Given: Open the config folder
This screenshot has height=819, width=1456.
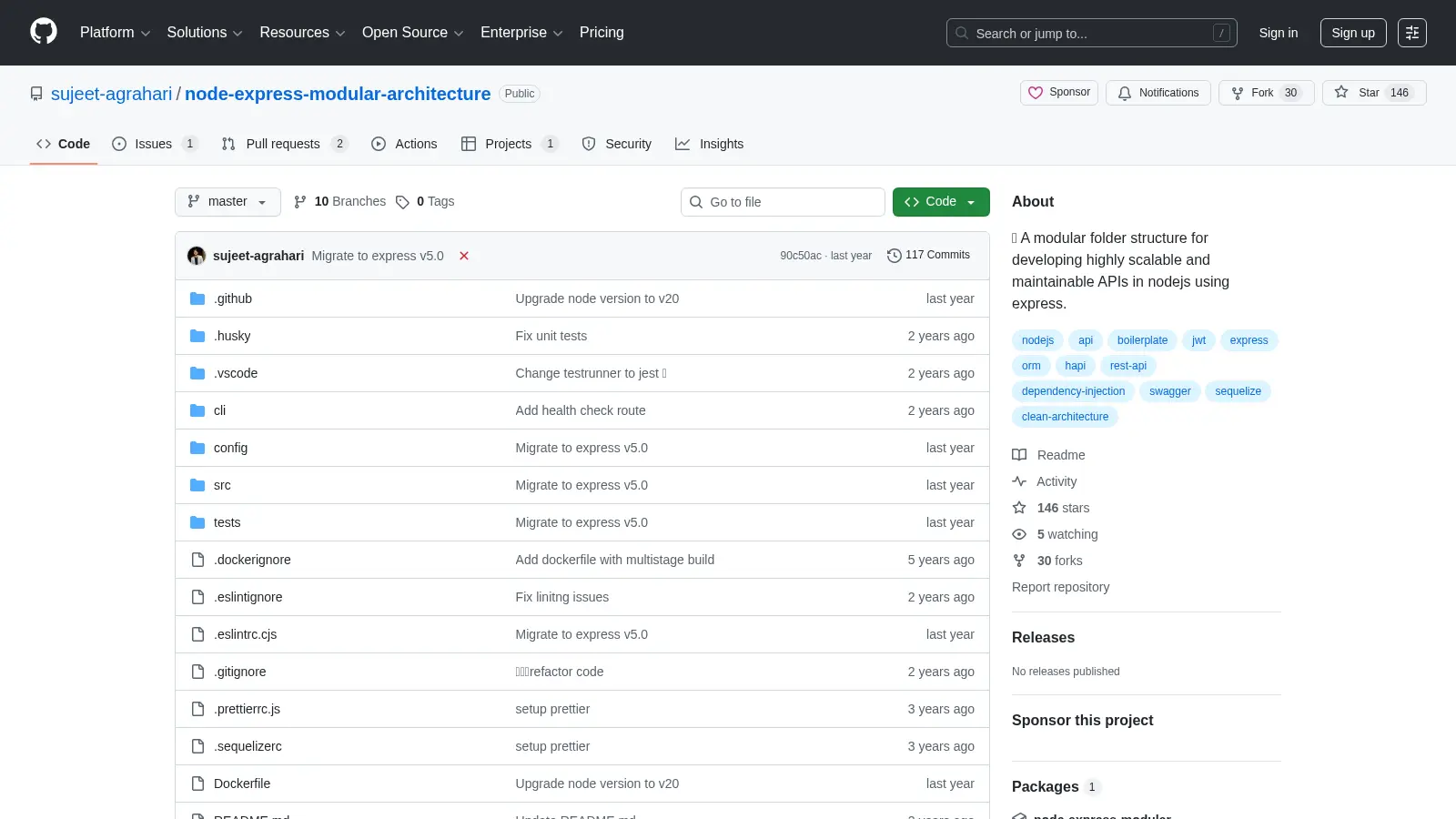Looking at the screenshot, I should [x=230, y=448].
